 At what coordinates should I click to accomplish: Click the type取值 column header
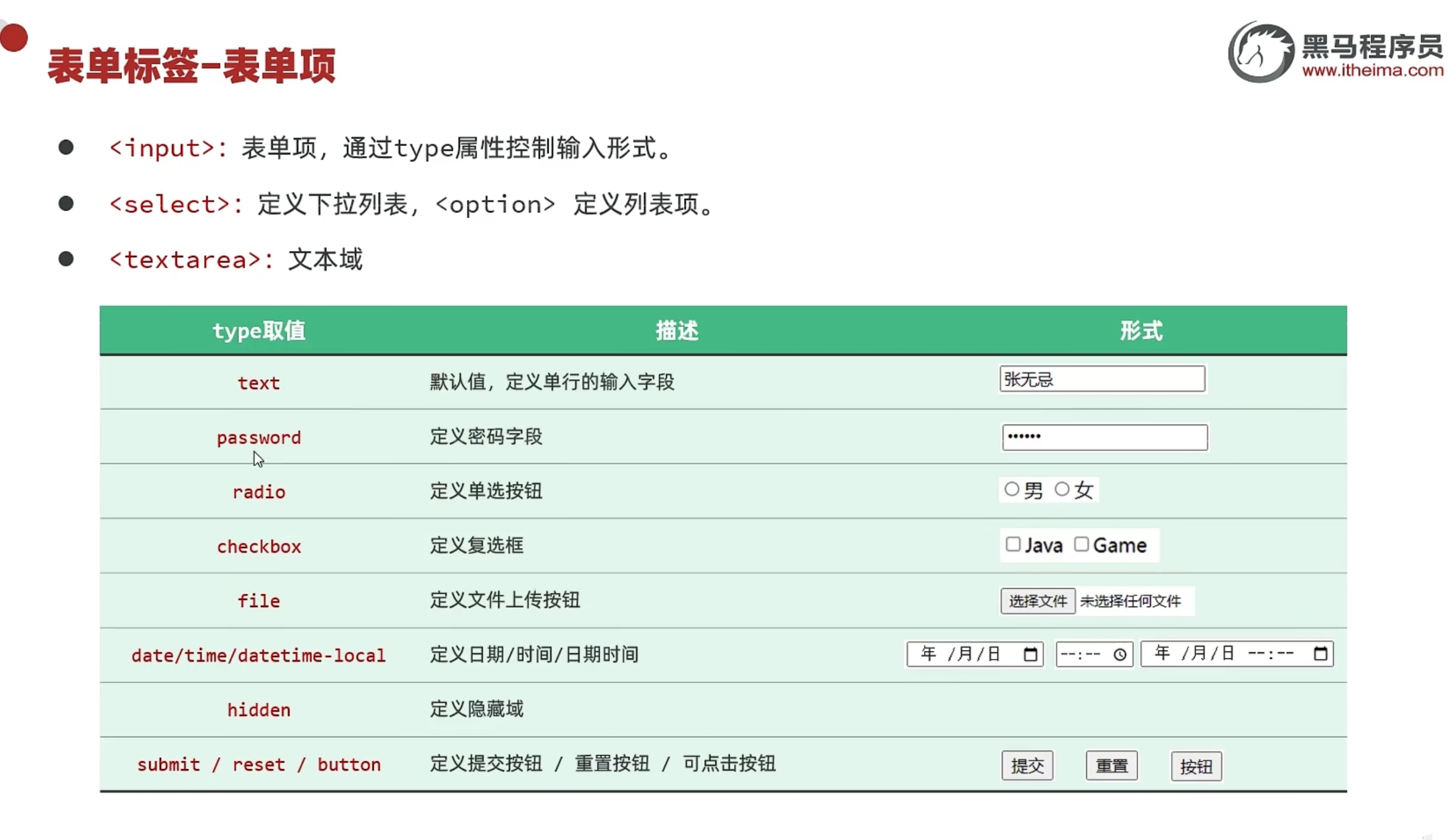pyautogui.click(x=259, y=331)
